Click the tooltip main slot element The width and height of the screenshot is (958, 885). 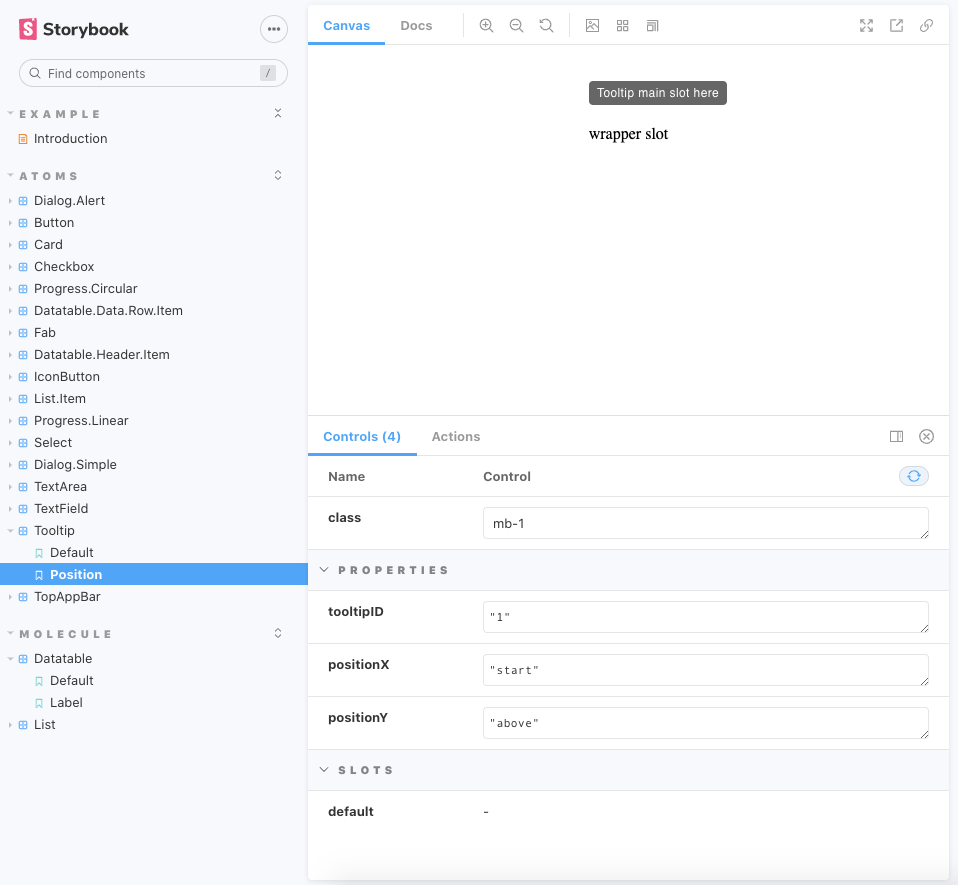[657, 93]
